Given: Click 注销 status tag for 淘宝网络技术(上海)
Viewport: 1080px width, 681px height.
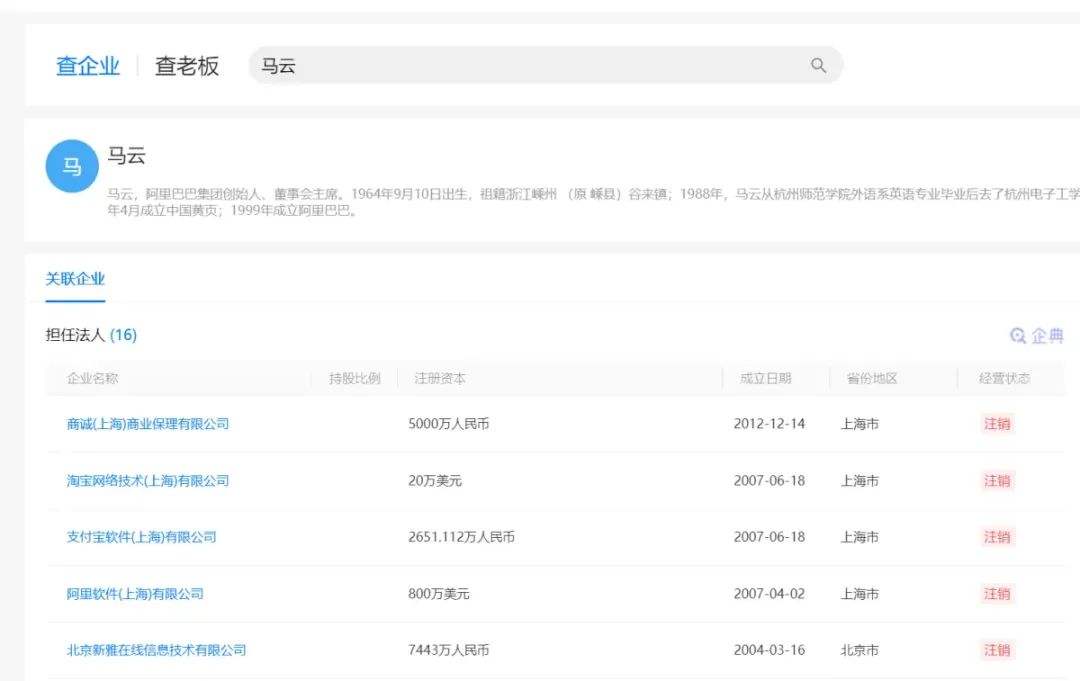Looking at the screenshot, I should pos(997,481).
